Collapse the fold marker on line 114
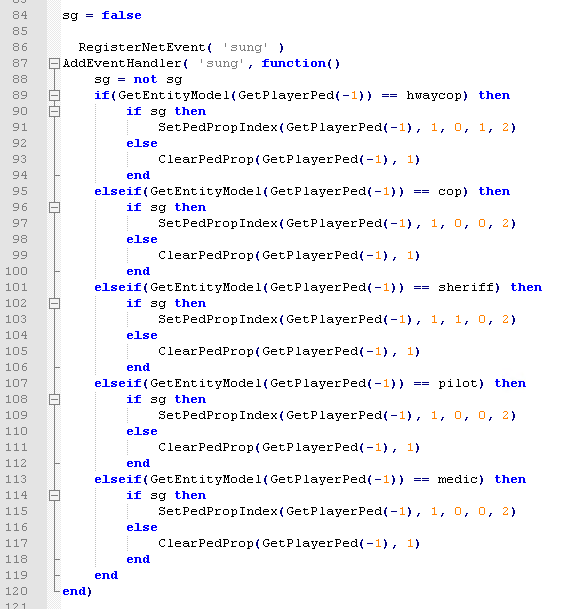The image size is (561, 609). [x=54, y=495]
